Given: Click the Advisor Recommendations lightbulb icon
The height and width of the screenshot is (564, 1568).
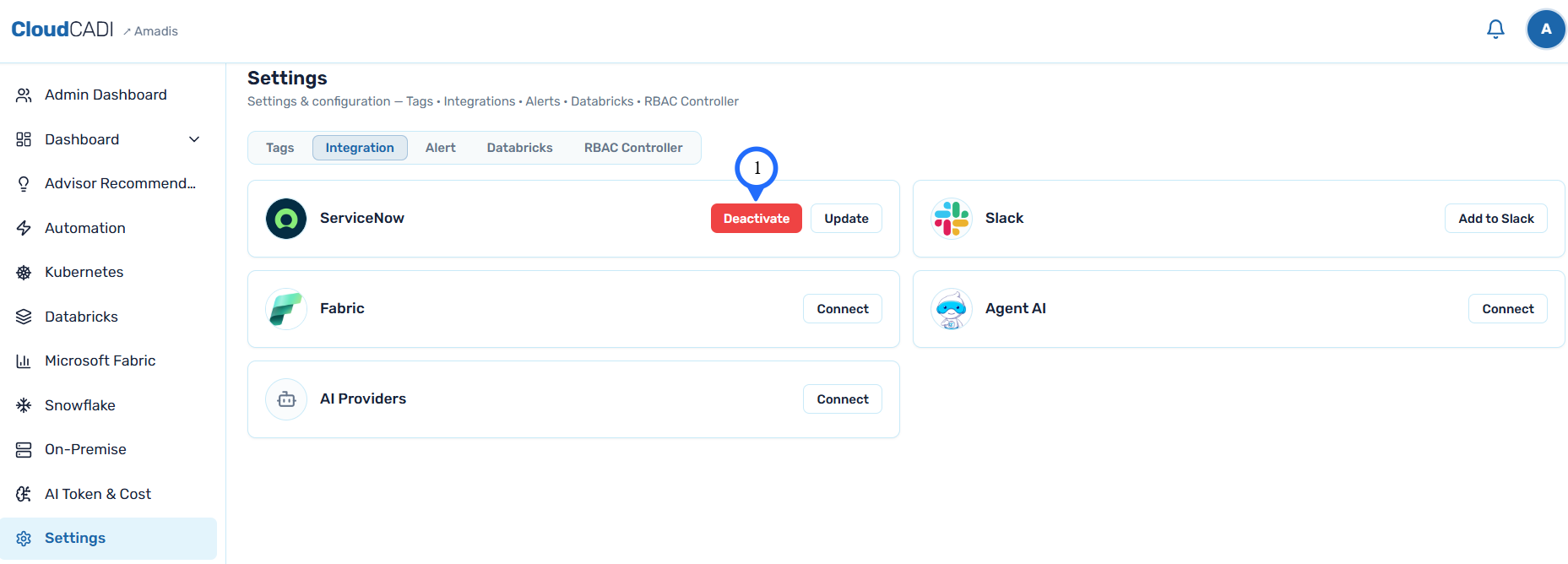Looking at the screenshot, I should (24, 184).
